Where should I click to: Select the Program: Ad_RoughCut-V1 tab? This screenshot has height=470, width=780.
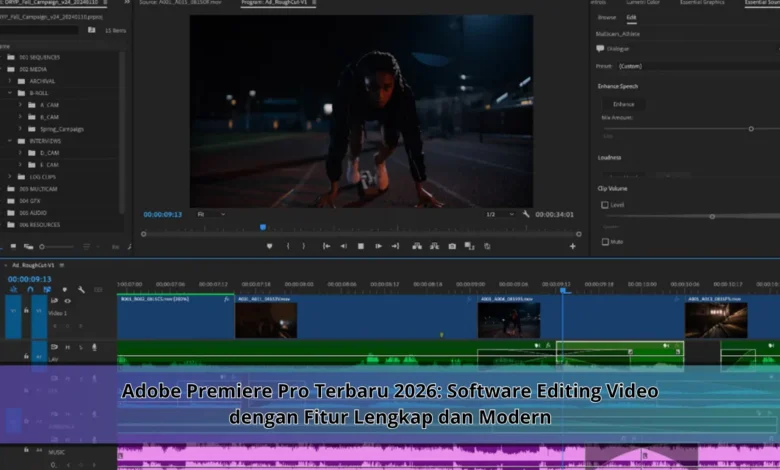pos(275,2)
